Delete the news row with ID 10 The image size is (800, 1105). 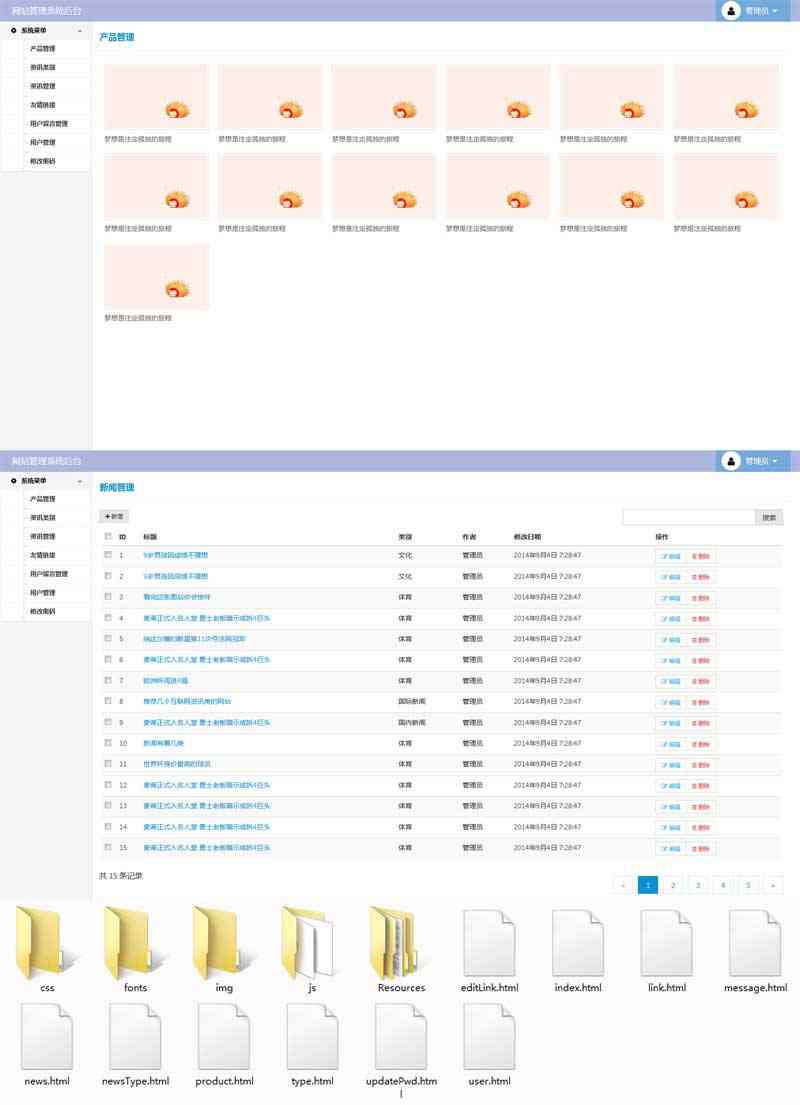[701, 744]
